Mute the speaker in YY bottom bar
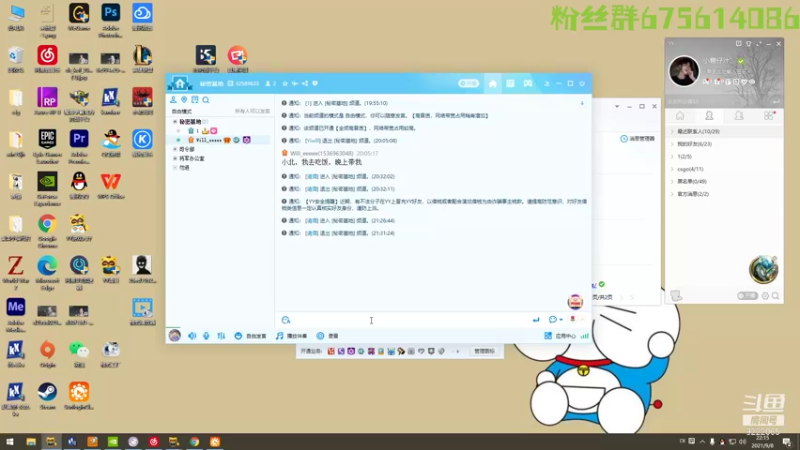This screenshot has height=450, width=800. coord(192,336)
